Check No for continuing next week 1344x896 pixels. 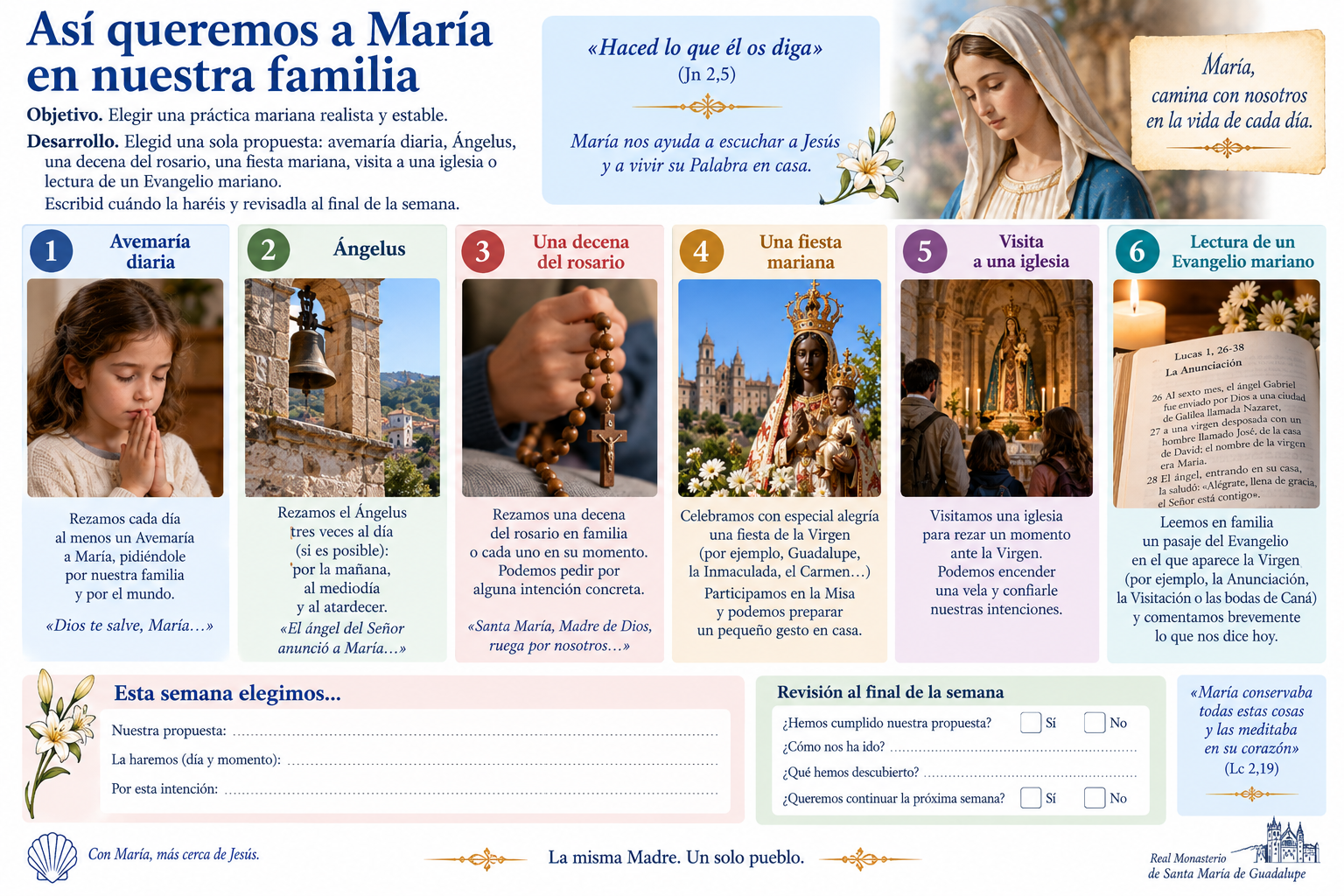pyautogui.click(x=1095, y=797)
